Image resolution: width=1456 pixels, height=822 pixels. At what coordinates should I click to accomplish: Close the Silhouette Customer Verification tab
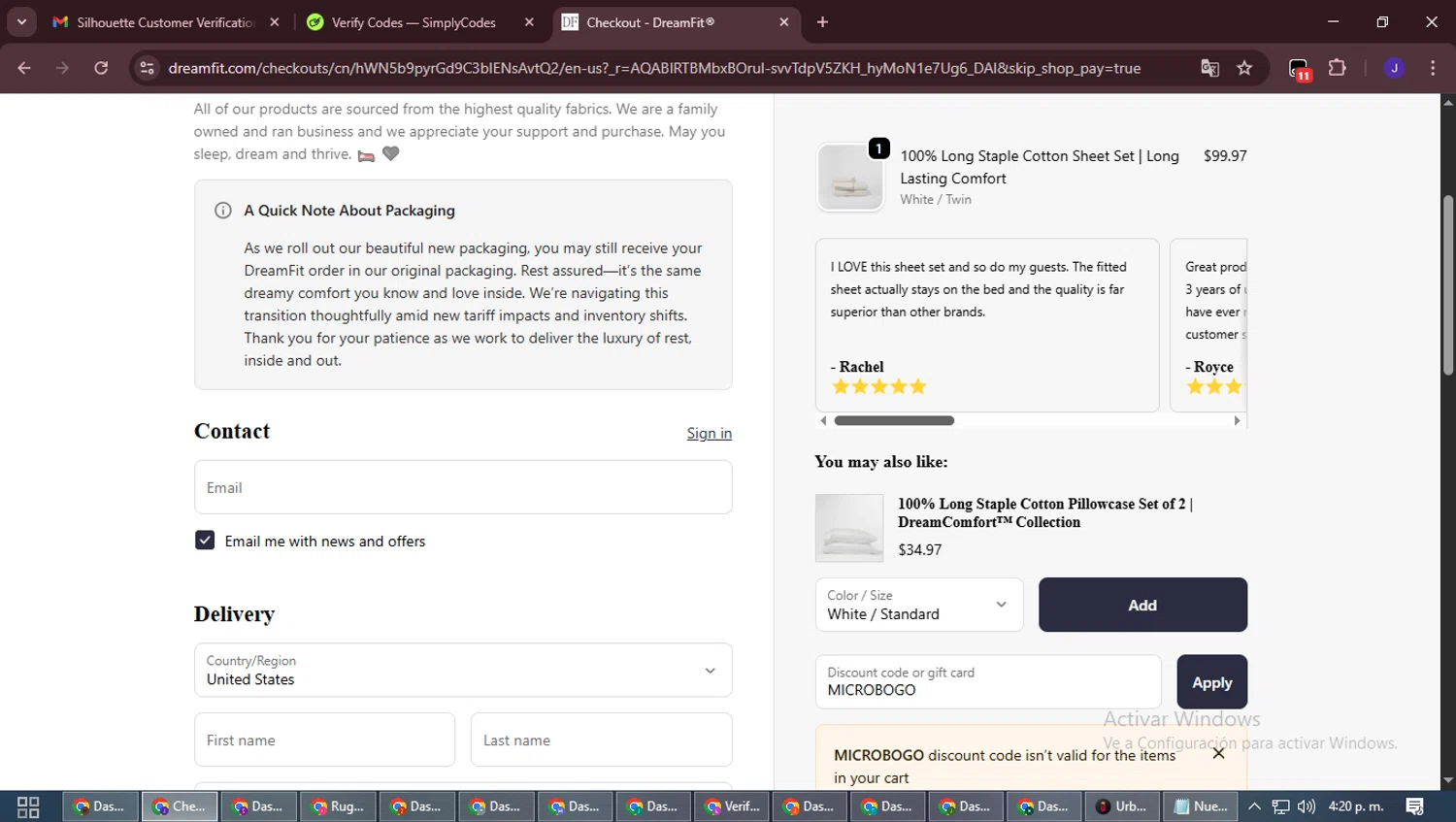point(275,22)
